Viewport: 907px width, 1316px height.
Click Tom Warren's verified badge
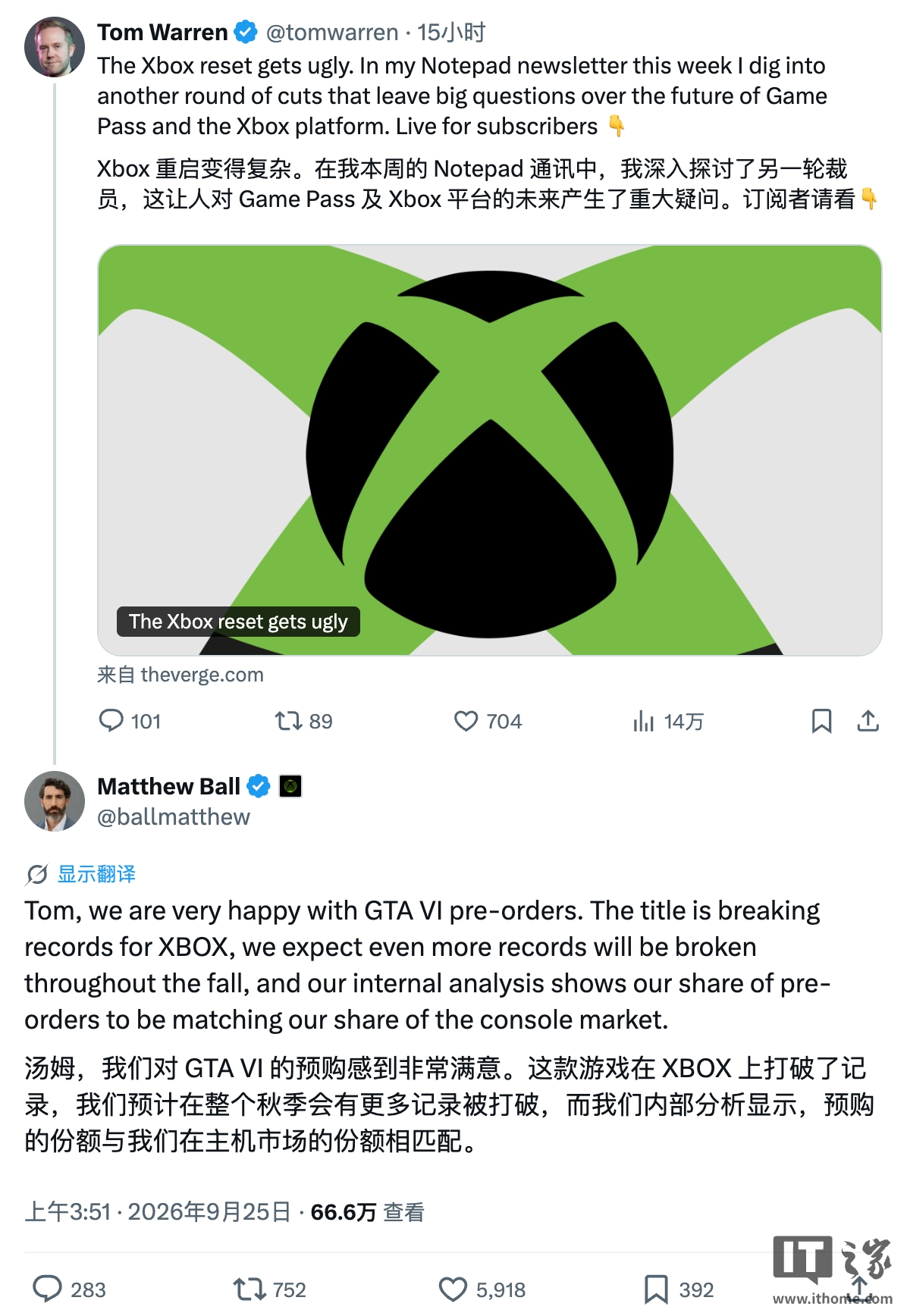245,32
